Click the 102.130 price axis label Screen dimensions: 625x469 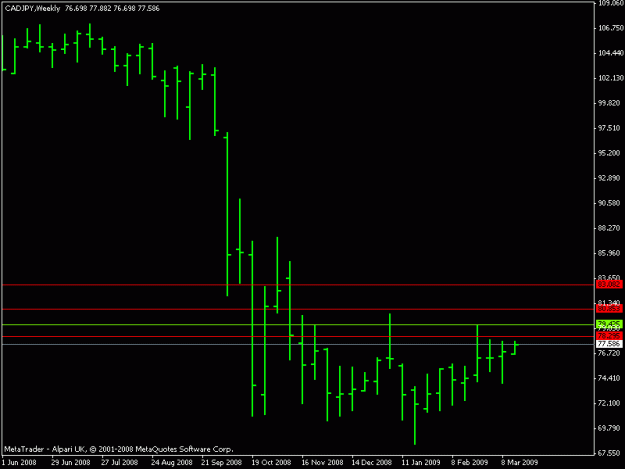pos(609,78)
